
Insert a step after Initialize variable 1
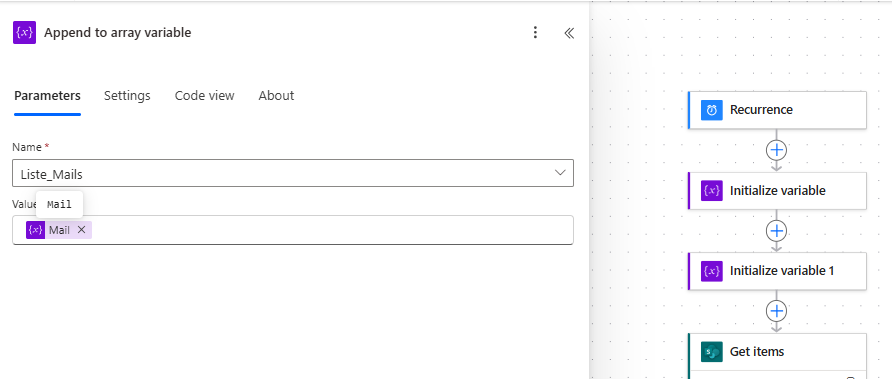(x=777, y=311)
